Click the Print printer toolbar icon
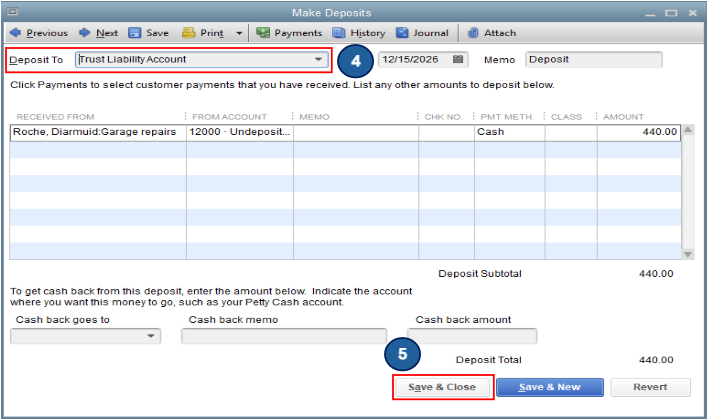This screenshot has height=419, width=707. click(188, 33)
